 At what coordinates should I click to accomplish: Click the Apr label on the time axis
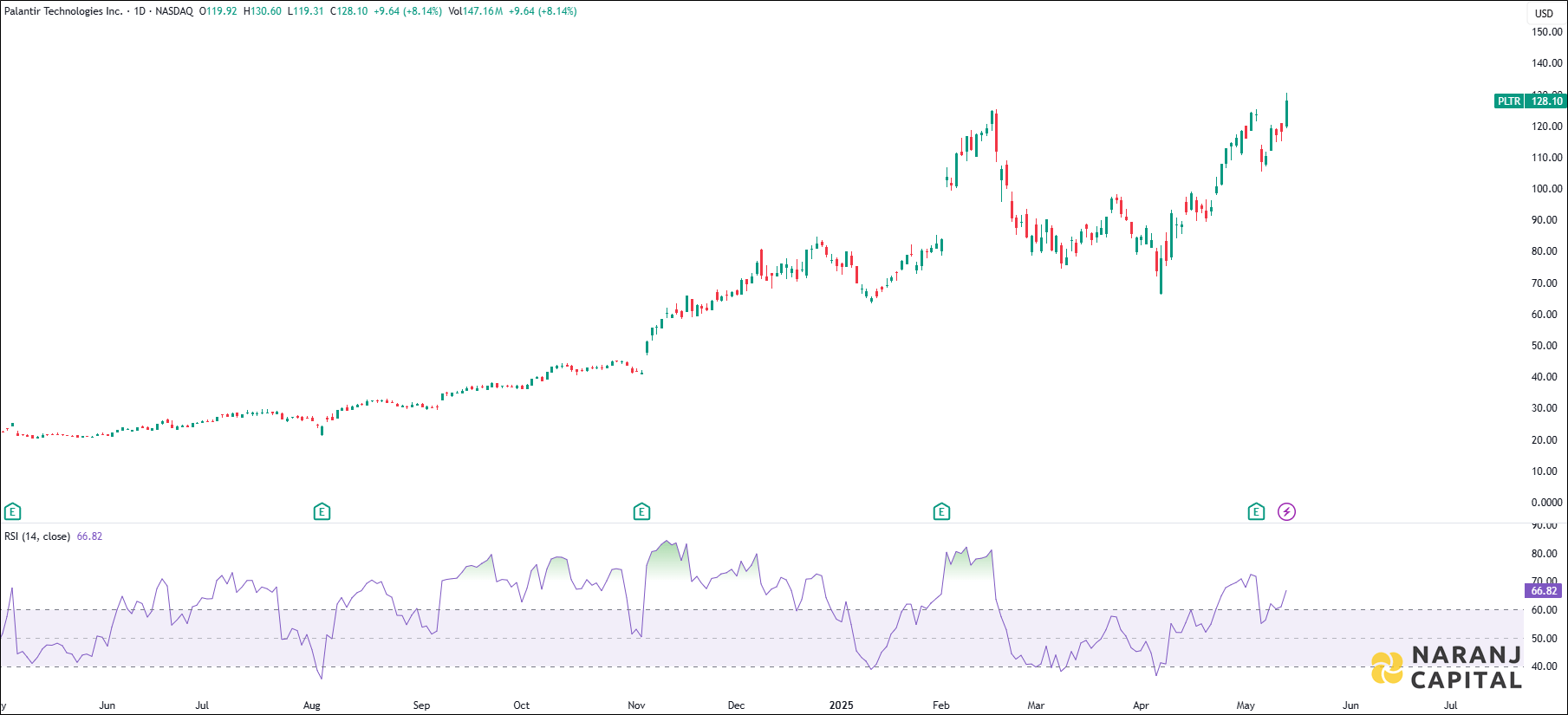point(1142,705)
